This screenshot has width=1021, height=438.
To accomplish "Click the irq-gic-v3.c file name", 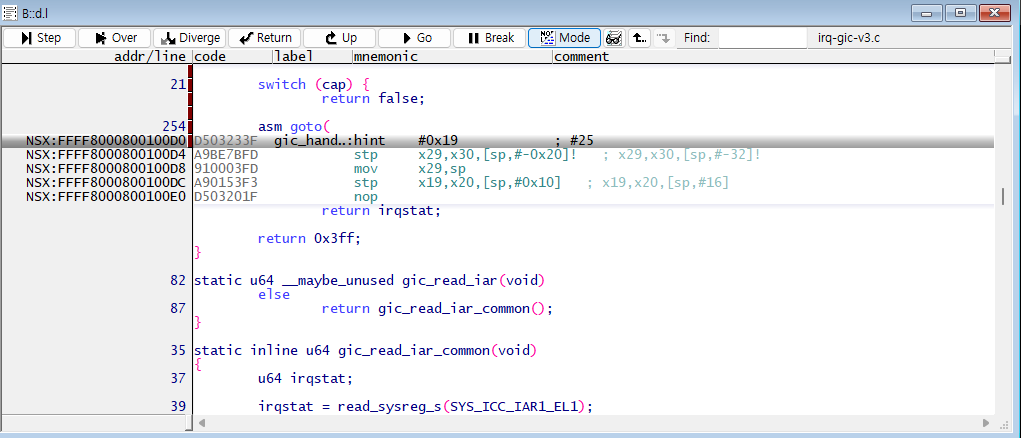I will (x=850, y=38).
